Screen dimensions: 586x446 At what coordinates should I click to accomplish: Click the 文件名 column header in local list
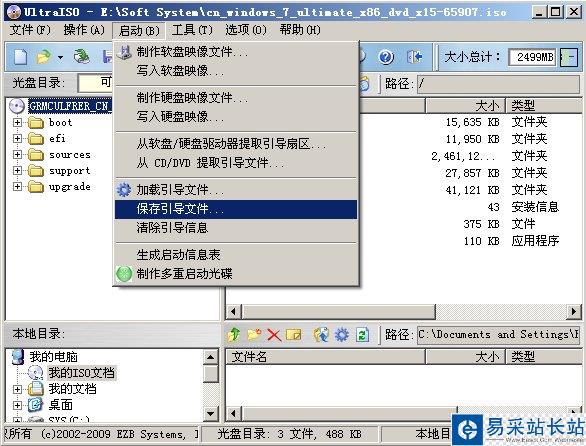coord(325,357)
